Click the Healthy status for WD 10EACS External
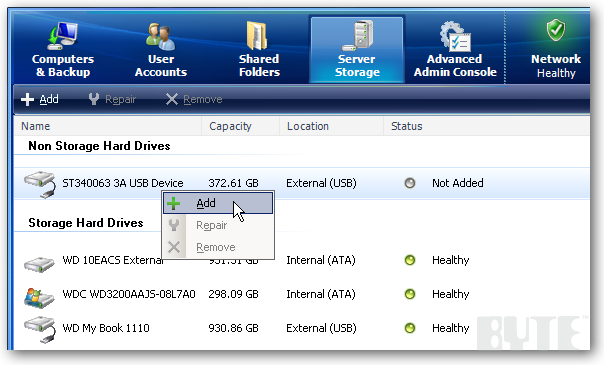 451,260
